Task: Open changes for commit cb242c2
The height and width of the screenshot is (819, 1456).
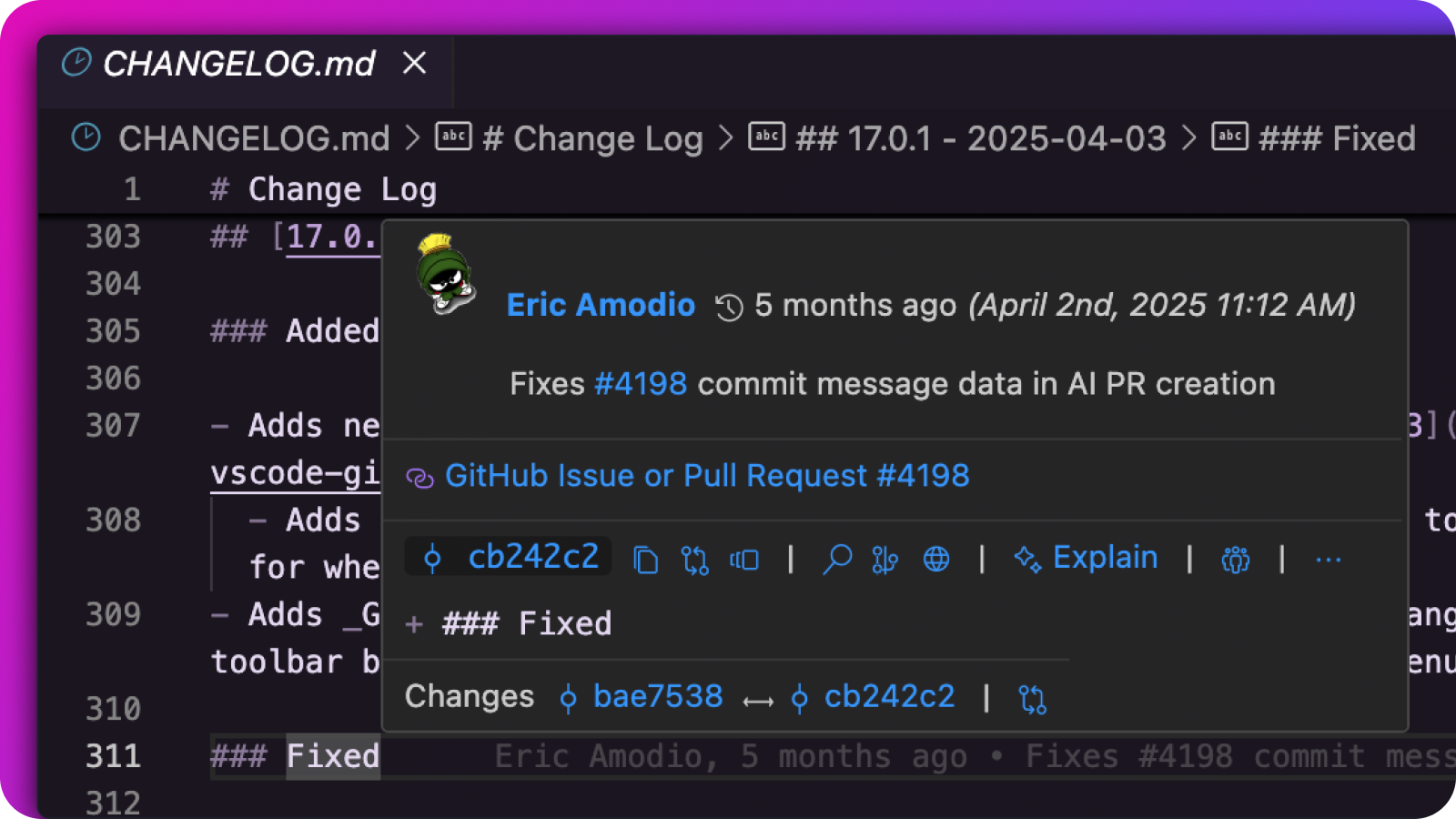Action: (694, 560)
